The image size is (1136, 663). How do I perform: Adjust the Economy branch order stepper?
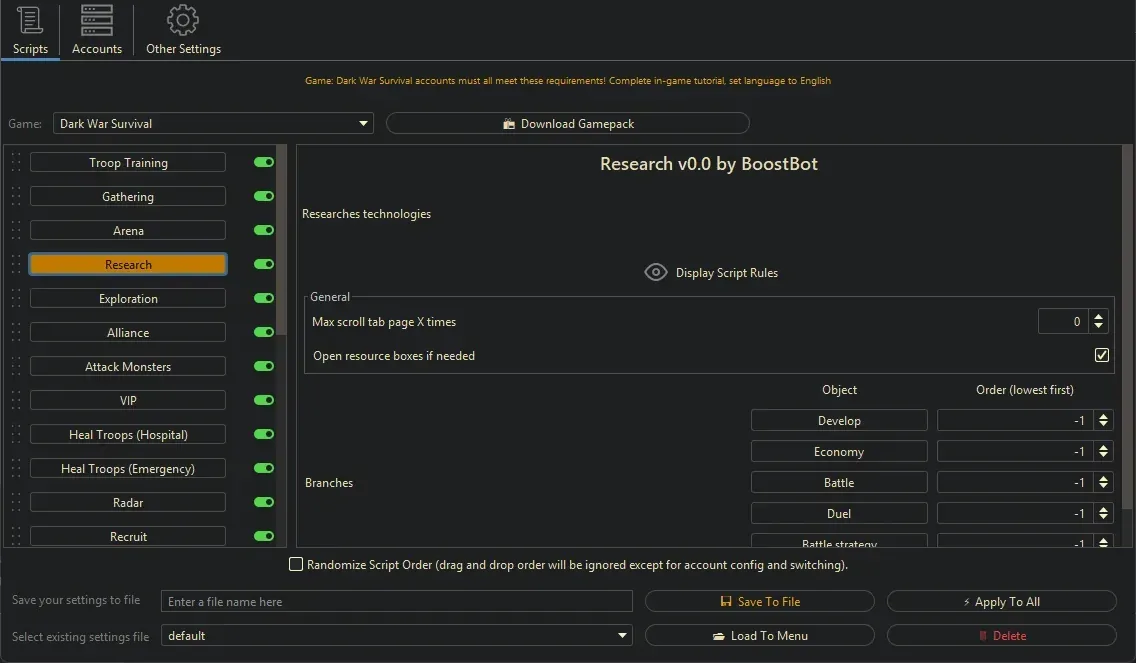(1103, 451)
